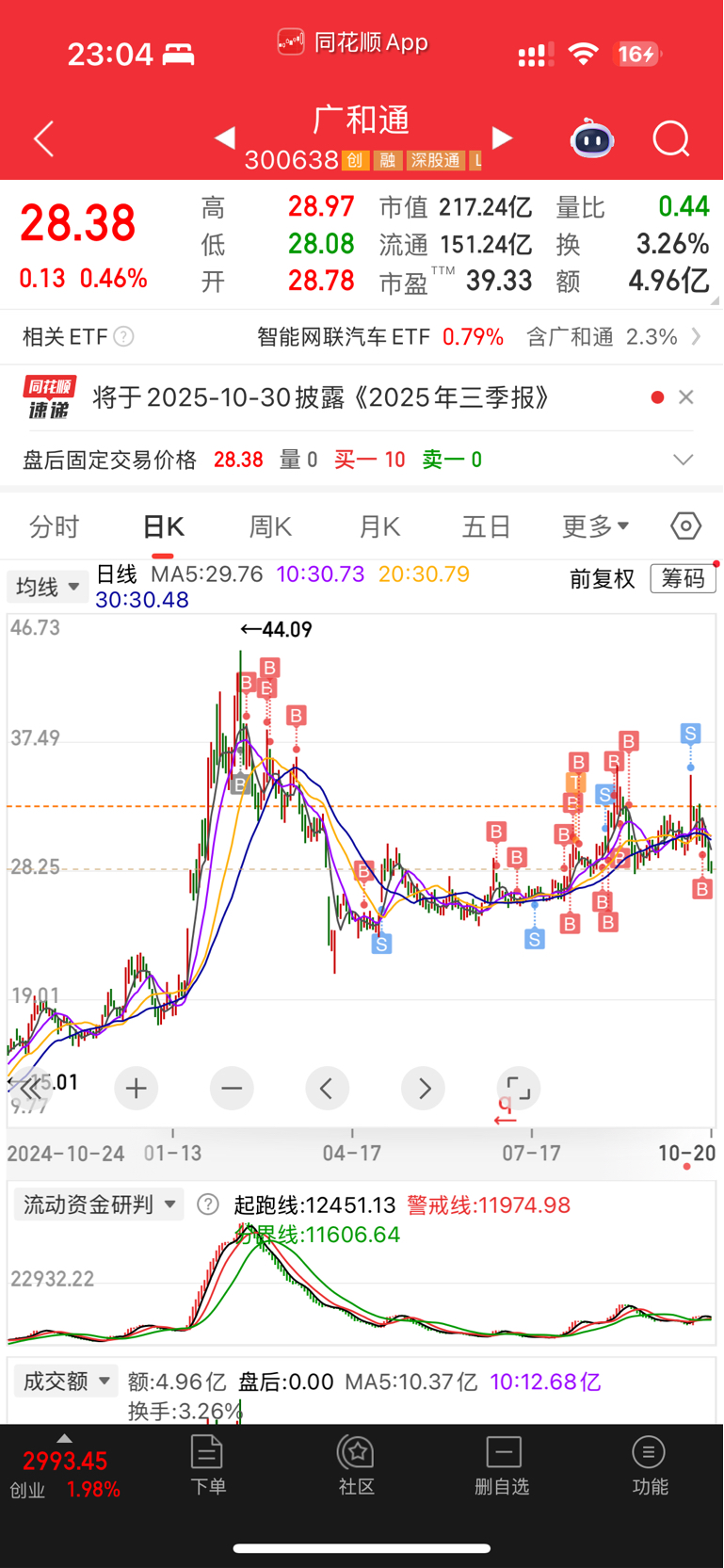Tap the 警戒线:11974.98 value
The height and width of the screenshot is (1568, 724).
pos(489,1204)
